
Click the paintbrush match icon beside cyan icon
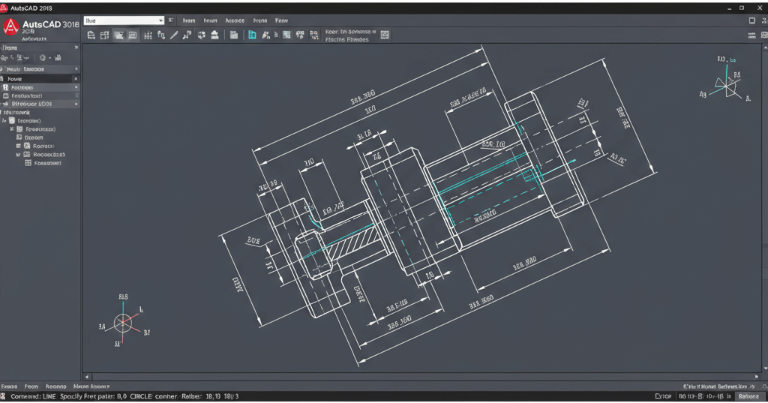tap(265, 35)
